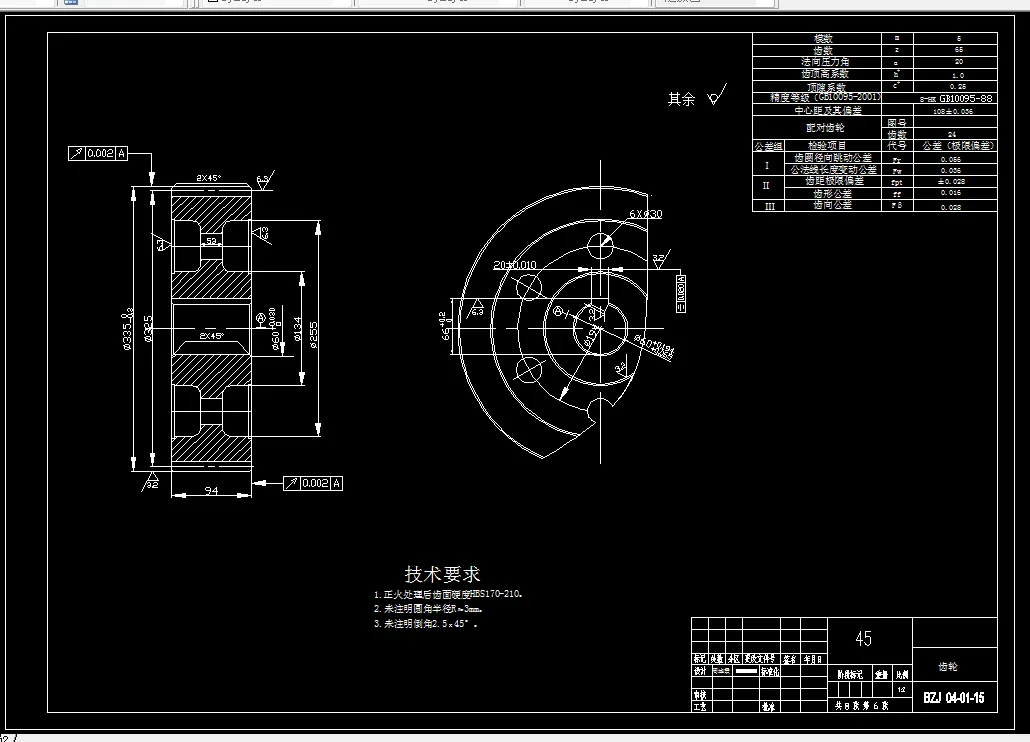
Task: Click the 阶段标记 title block cell
Action: [x=849, y=674]
